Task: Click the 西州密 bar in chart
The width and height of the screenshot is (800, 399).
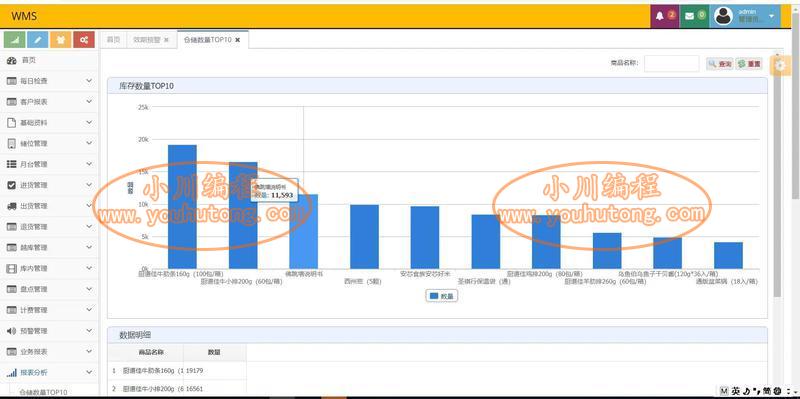Action: 364,237
